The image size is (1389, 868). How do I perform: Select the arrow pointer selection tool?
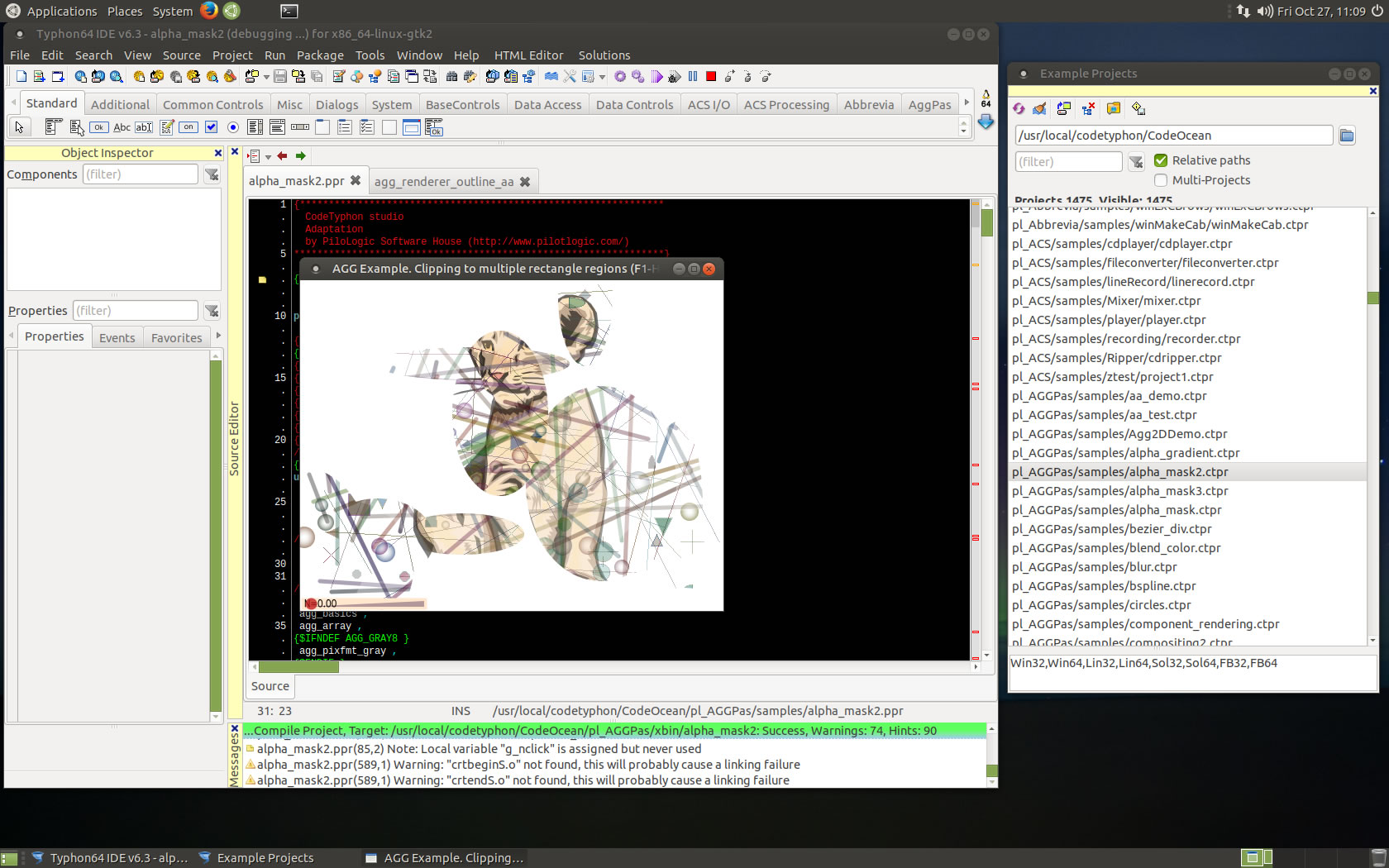point(19,127)
